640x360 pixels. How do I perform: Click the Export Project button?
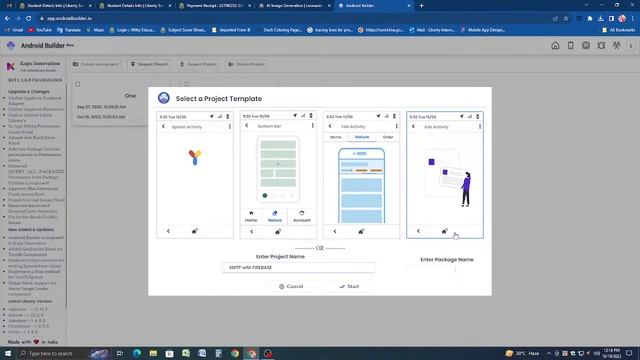tap(199, 64)
